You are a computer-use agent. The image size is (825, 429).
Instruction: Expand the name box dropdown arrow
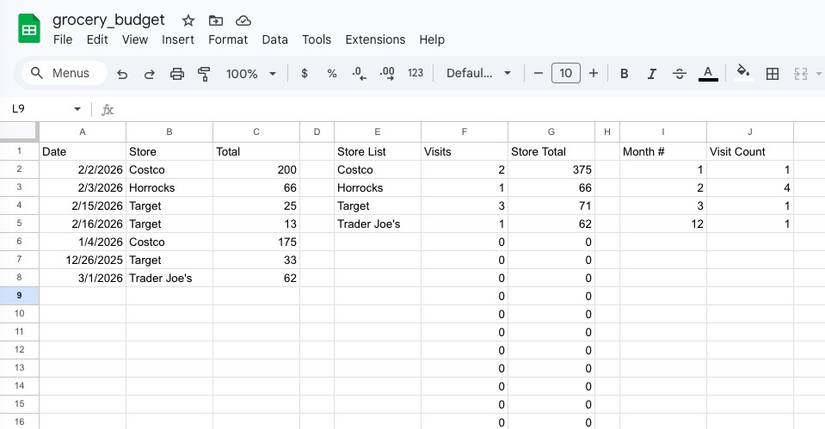point(77,109)
